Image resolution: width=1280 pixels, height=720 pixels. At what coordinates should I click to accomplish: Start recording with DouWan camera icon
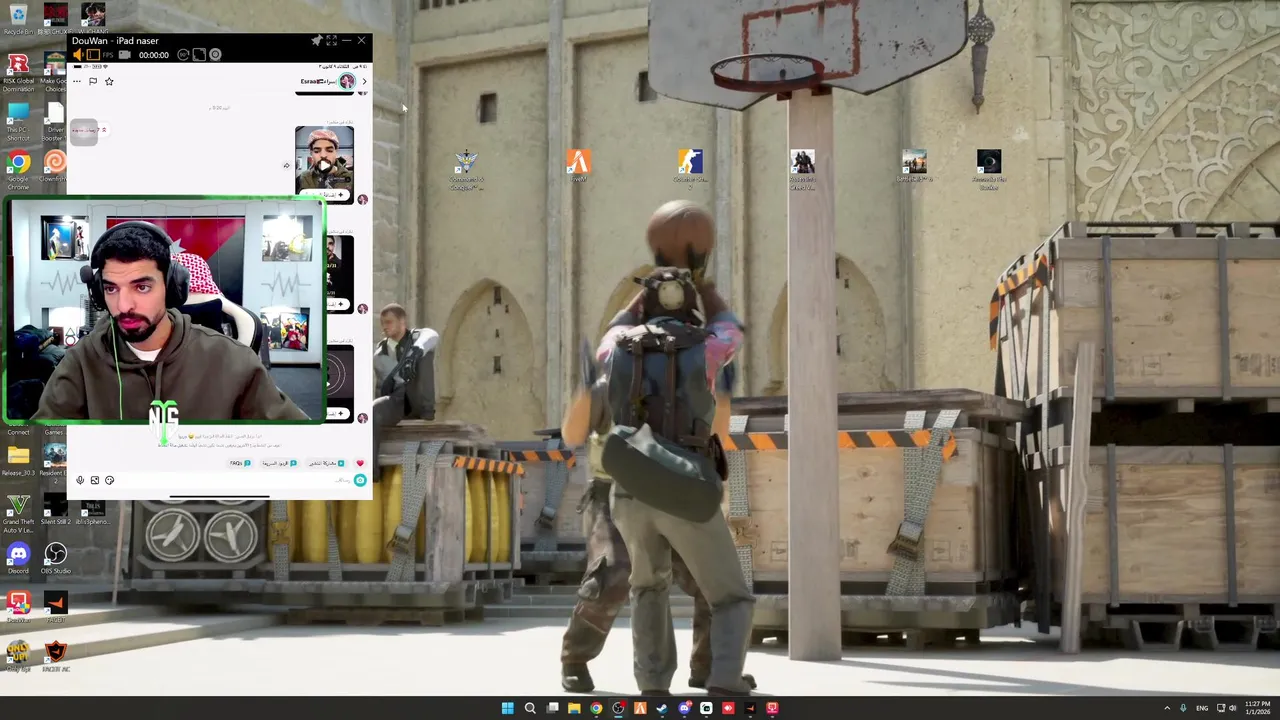[124, 55]
